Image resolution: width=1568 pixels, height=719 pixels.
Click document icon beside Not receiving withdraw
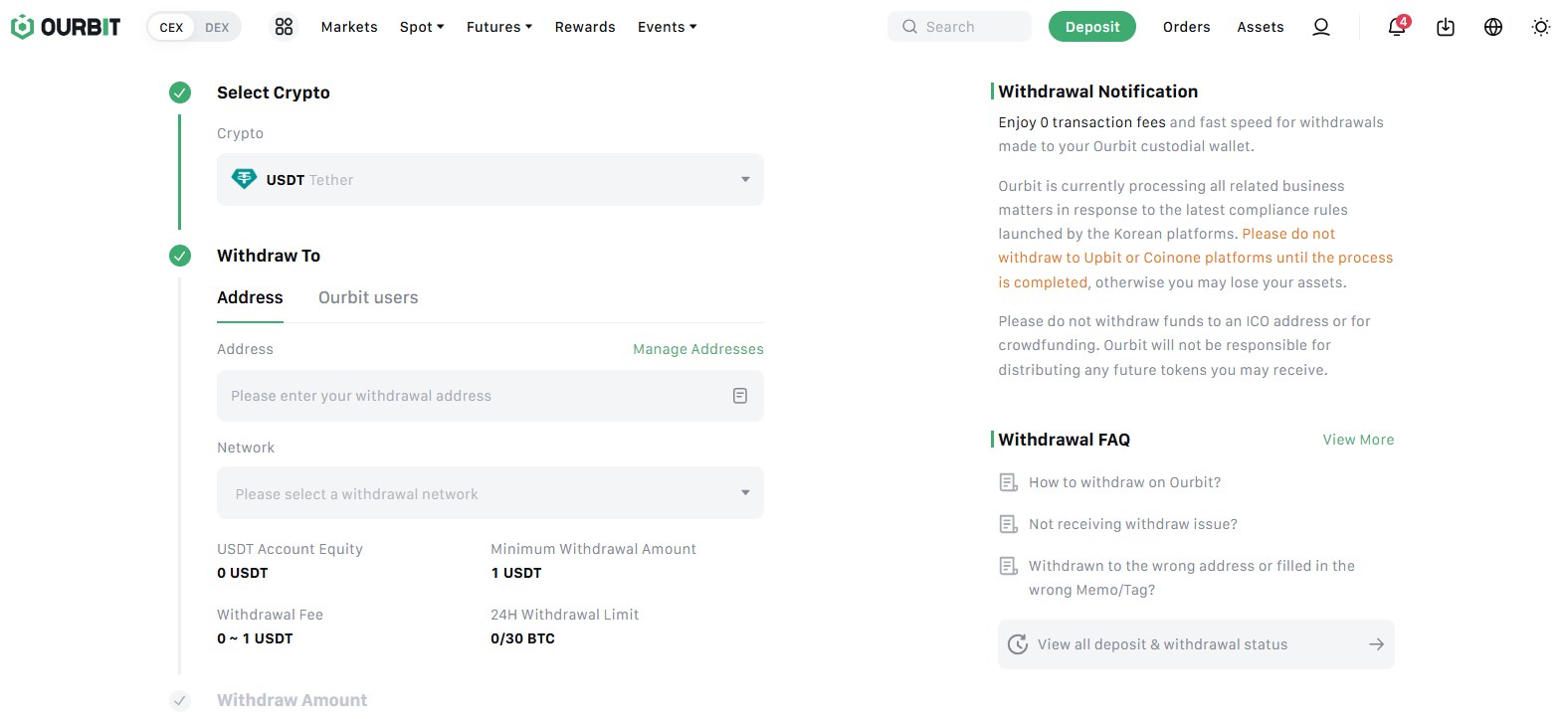[x=1008, y=524]
